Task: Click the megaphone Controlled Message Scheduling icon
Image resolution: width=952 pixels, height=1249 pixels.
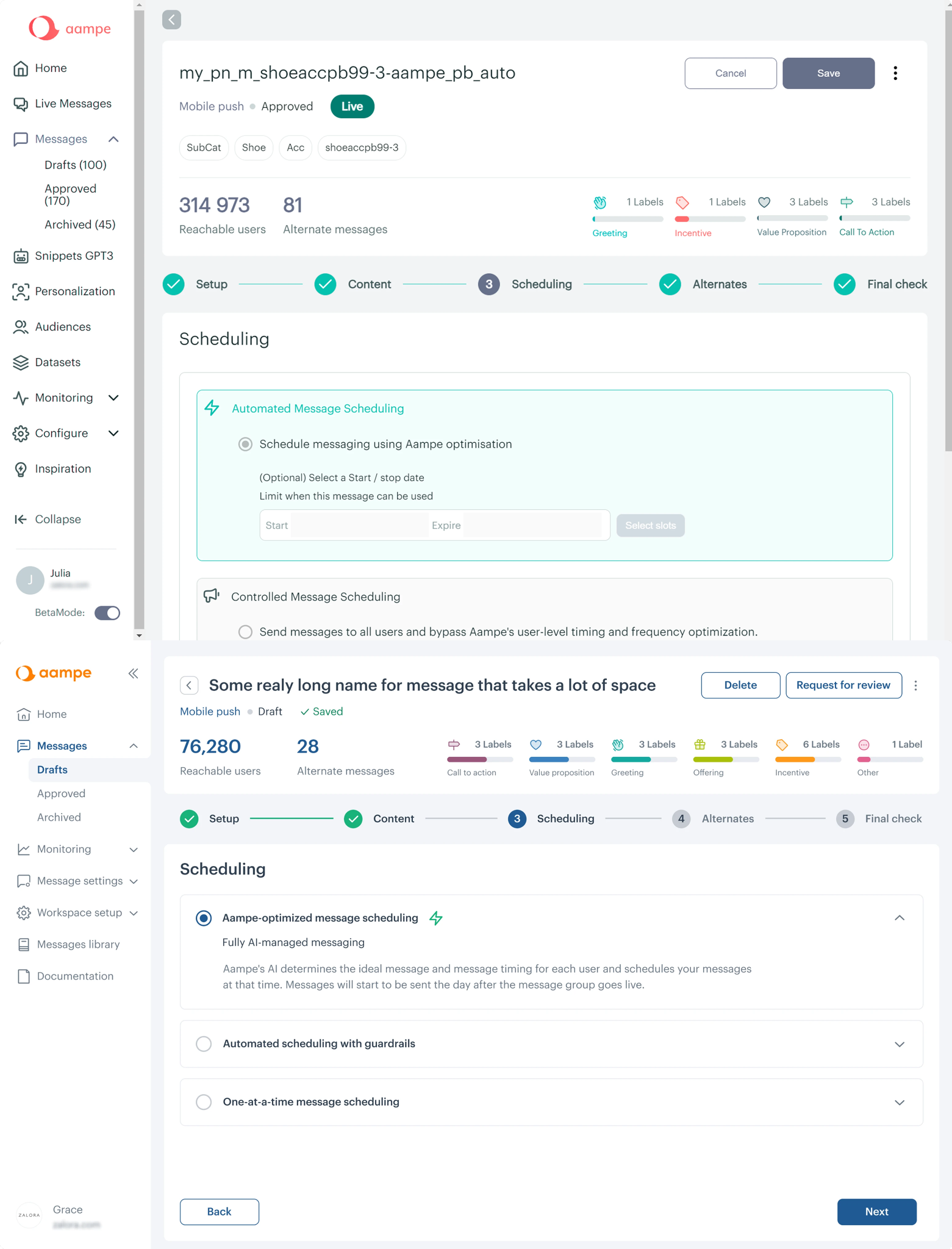Action: click(211, 596)
